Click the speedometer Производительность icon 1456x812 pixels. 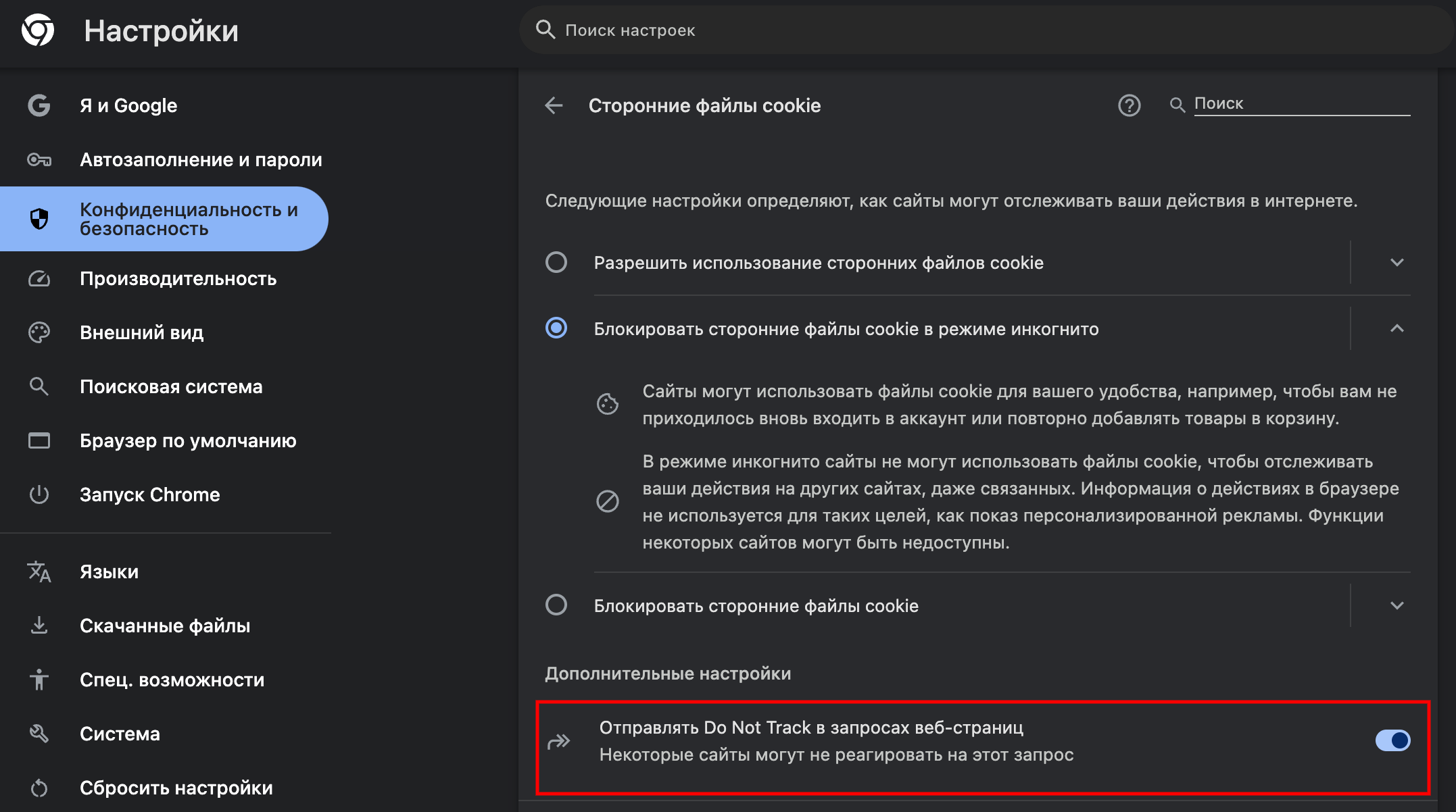coord(39,278)
